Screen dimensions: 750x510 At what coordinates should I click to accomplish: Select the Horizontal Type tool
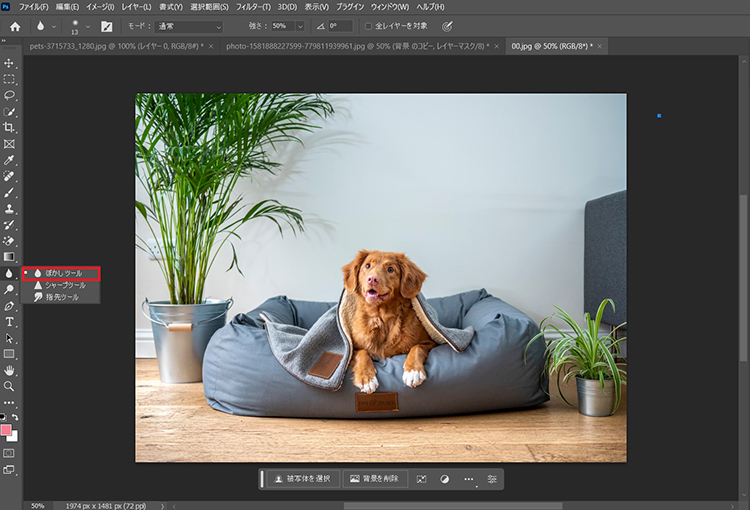[9, 322]
